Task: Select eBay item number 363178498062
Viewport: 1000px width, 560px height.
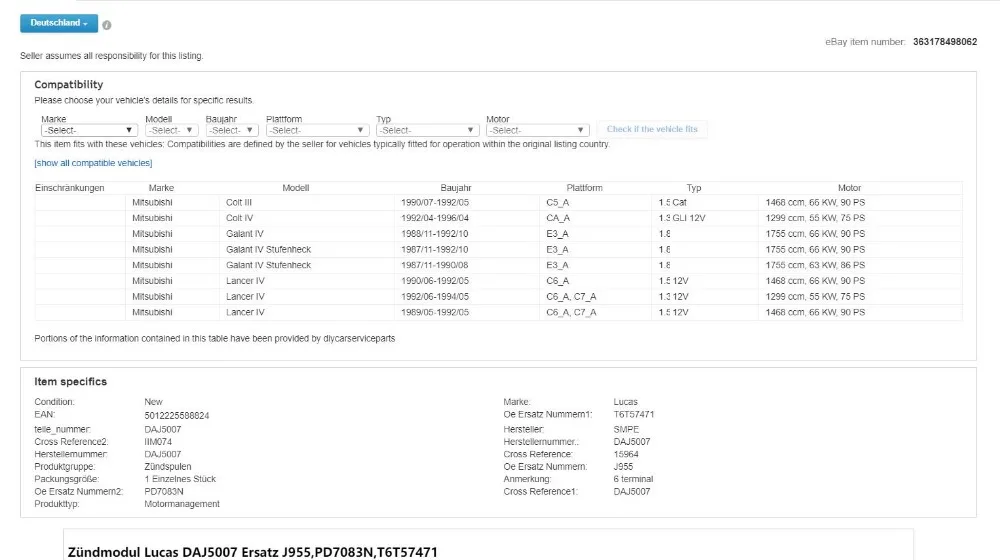Action: pos(945,41)
